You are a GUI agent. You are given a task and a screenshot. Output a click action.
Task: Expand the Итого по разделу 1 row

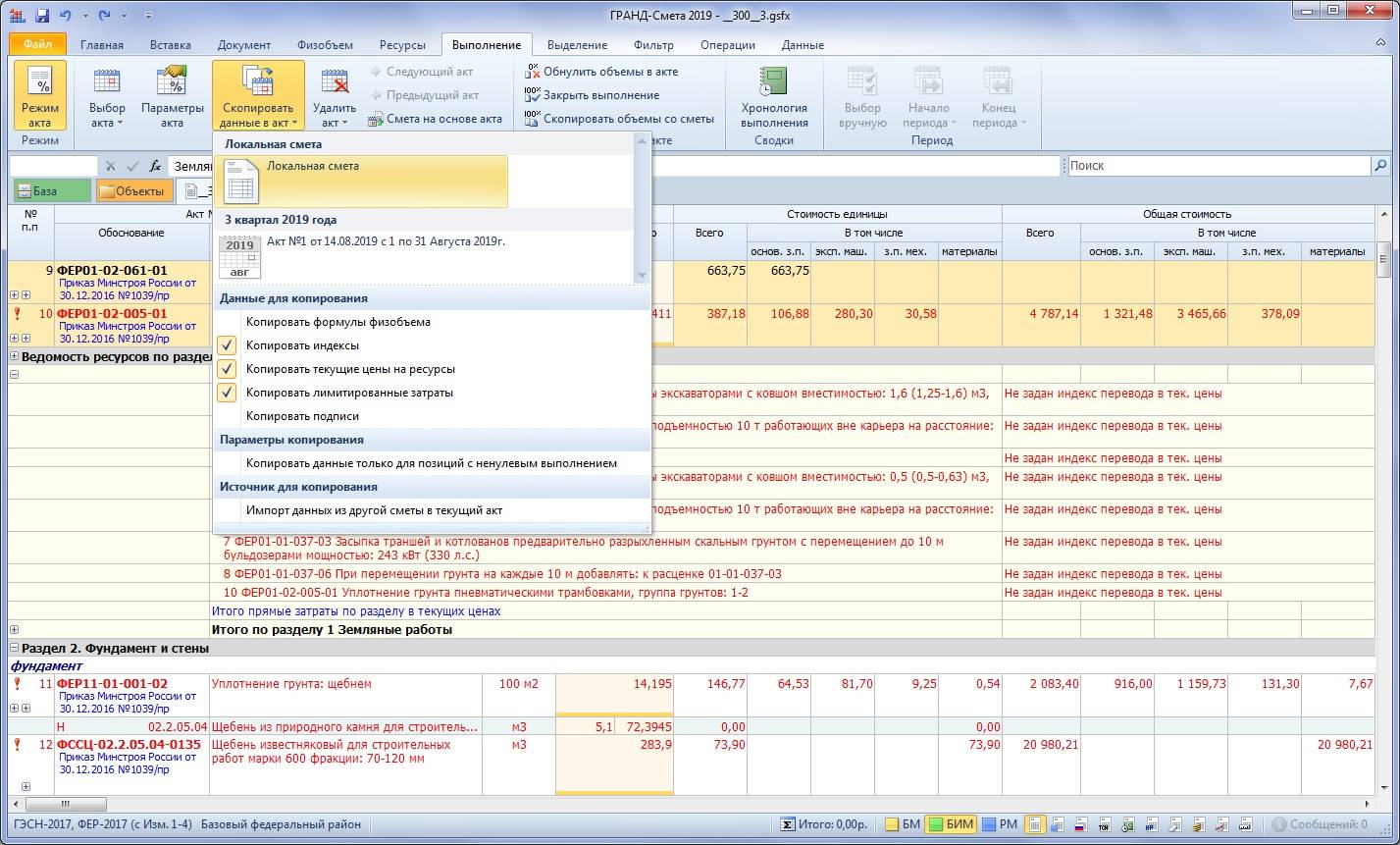[x=15, y=629]
